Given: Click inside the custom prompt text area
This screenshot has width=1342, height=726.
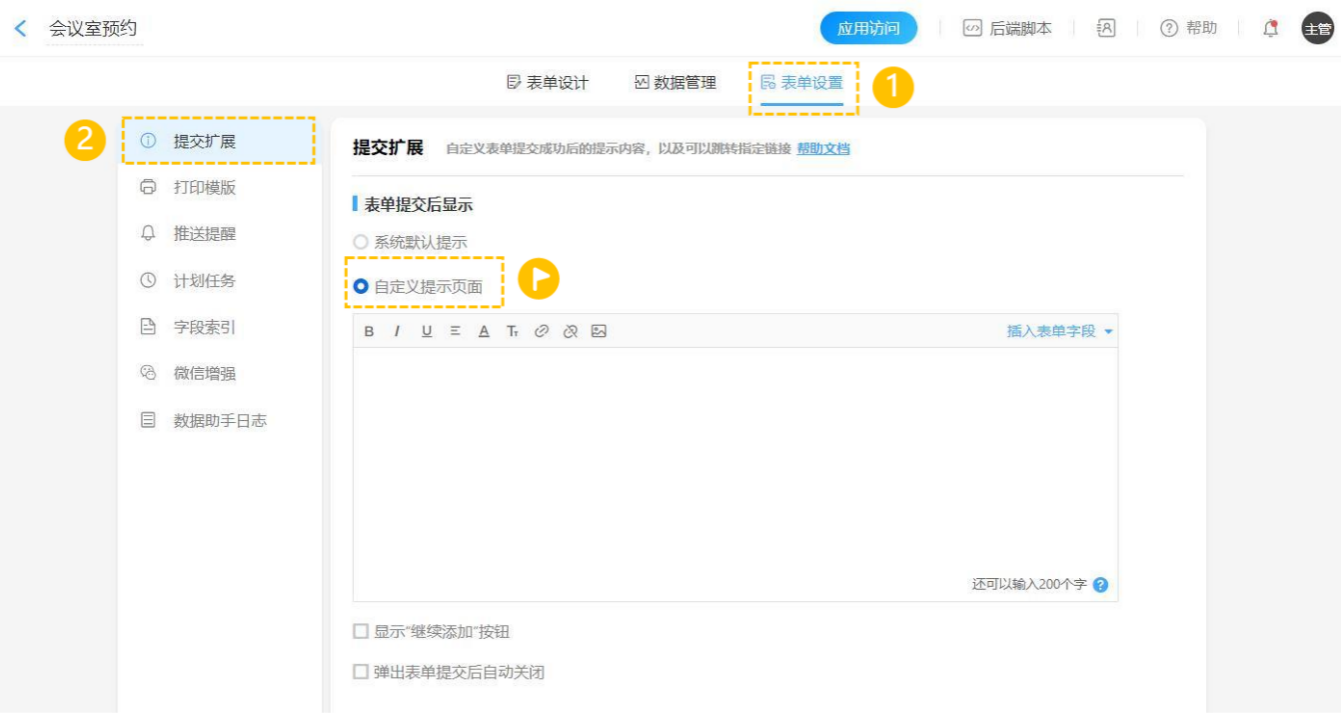Looking at the screenshot, I should click(x=735, y=460).
